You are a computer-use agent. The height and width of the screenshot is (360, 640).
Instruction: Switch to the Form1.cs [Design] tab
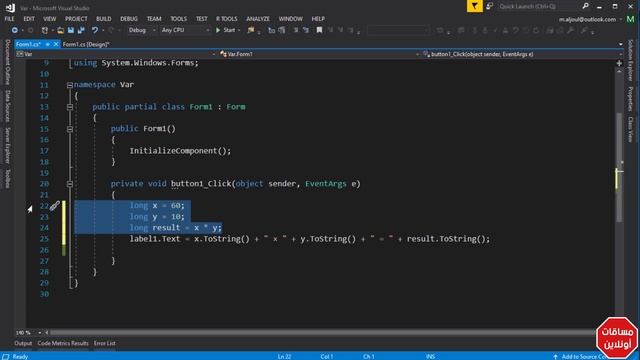(86, 44)
